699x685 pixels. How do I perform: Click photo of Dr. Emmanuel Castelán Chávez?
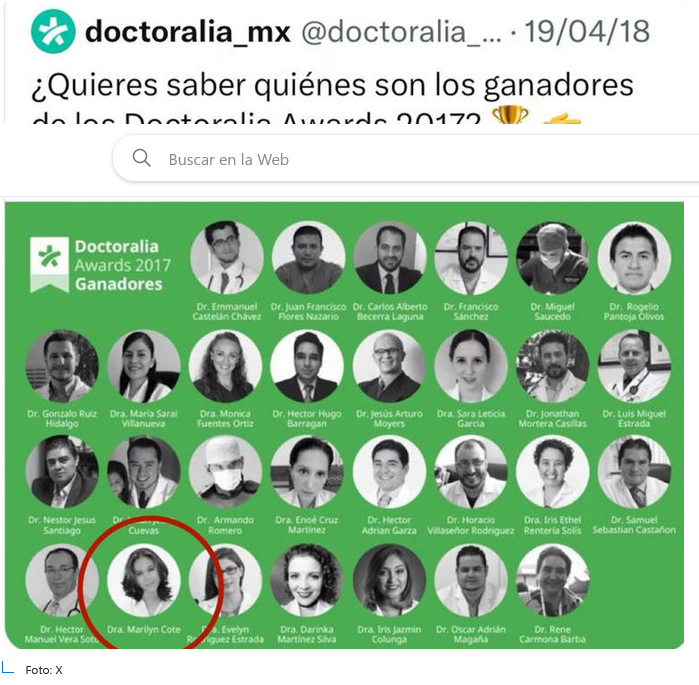(x=226, y=258)
